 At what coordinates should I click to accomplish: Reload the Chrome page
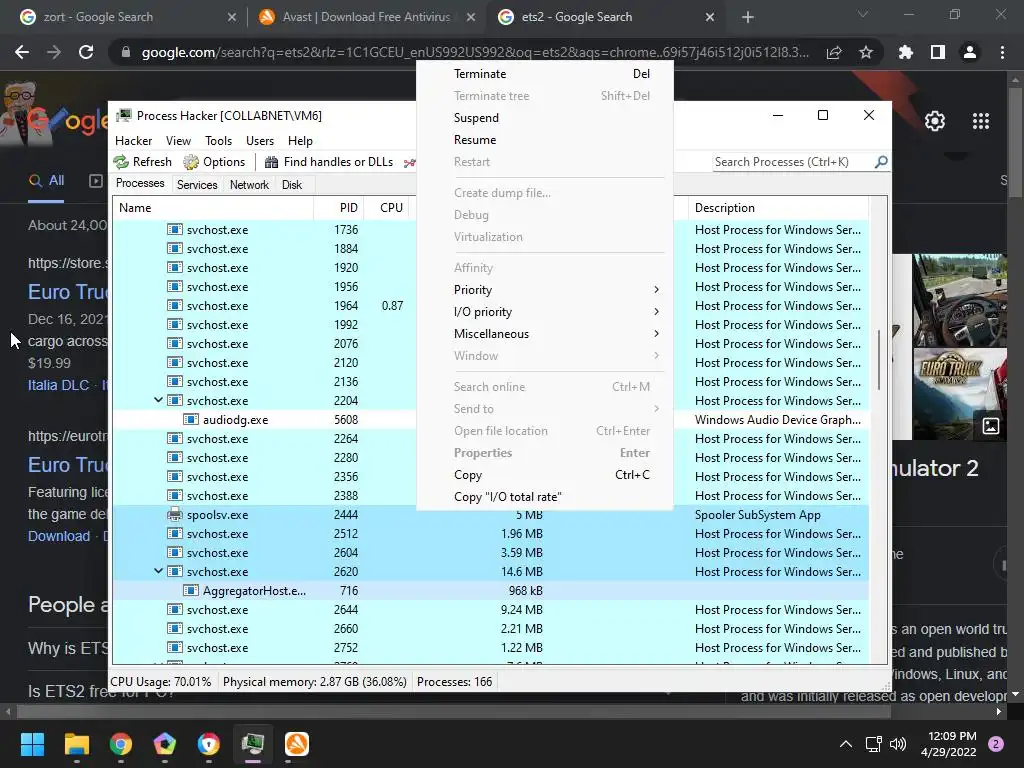click(86, 52)
